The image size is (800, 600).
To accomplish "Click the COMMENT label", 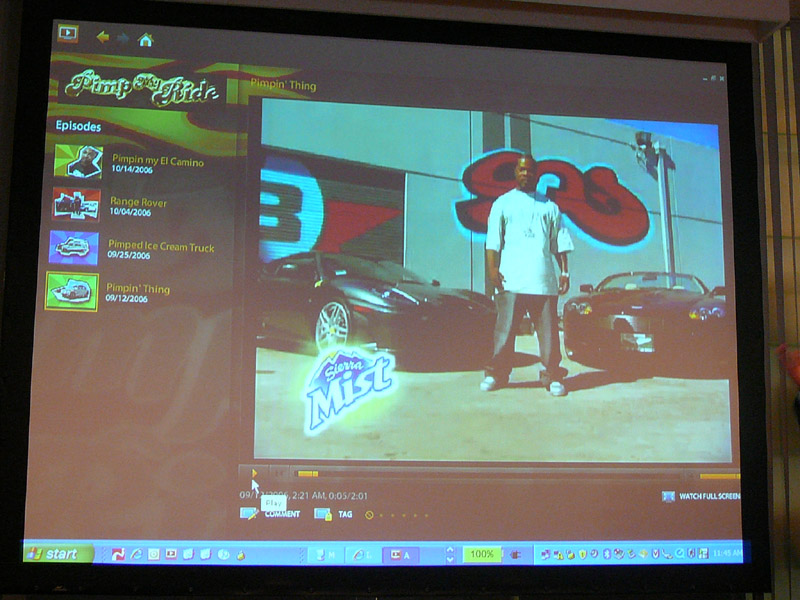I will point(282,514).
